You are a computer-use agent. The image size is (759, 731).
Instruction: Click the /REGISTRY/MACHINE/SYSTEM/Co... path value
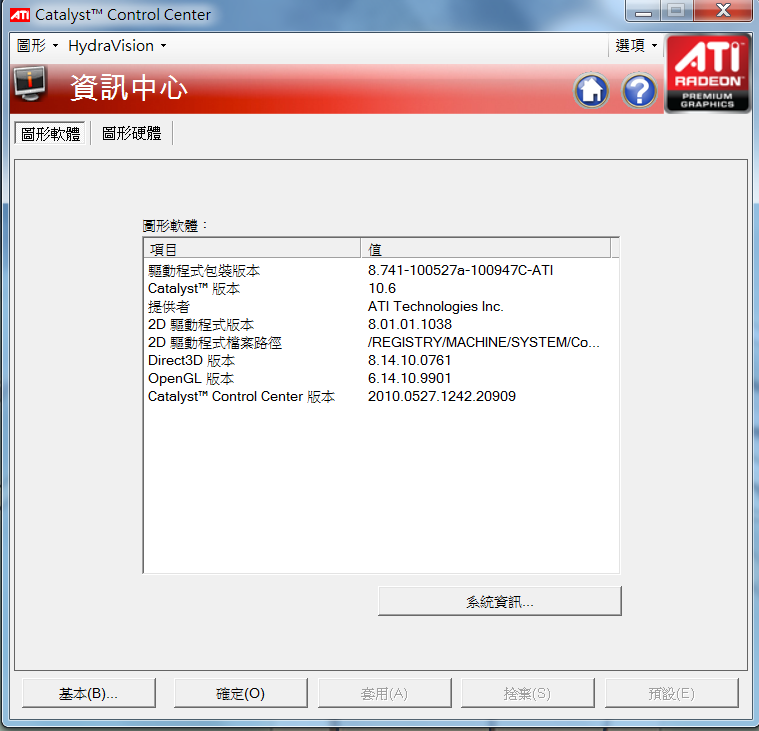[x=484, y=342]
